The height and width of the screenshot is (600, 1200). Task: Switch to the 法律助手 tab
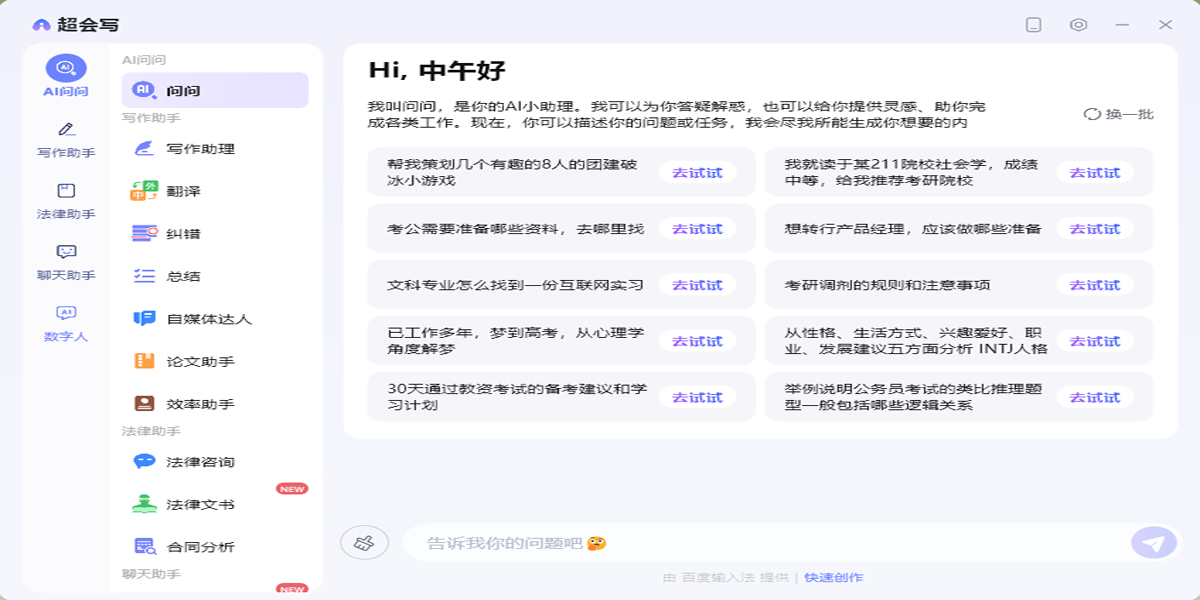[66, 201]
